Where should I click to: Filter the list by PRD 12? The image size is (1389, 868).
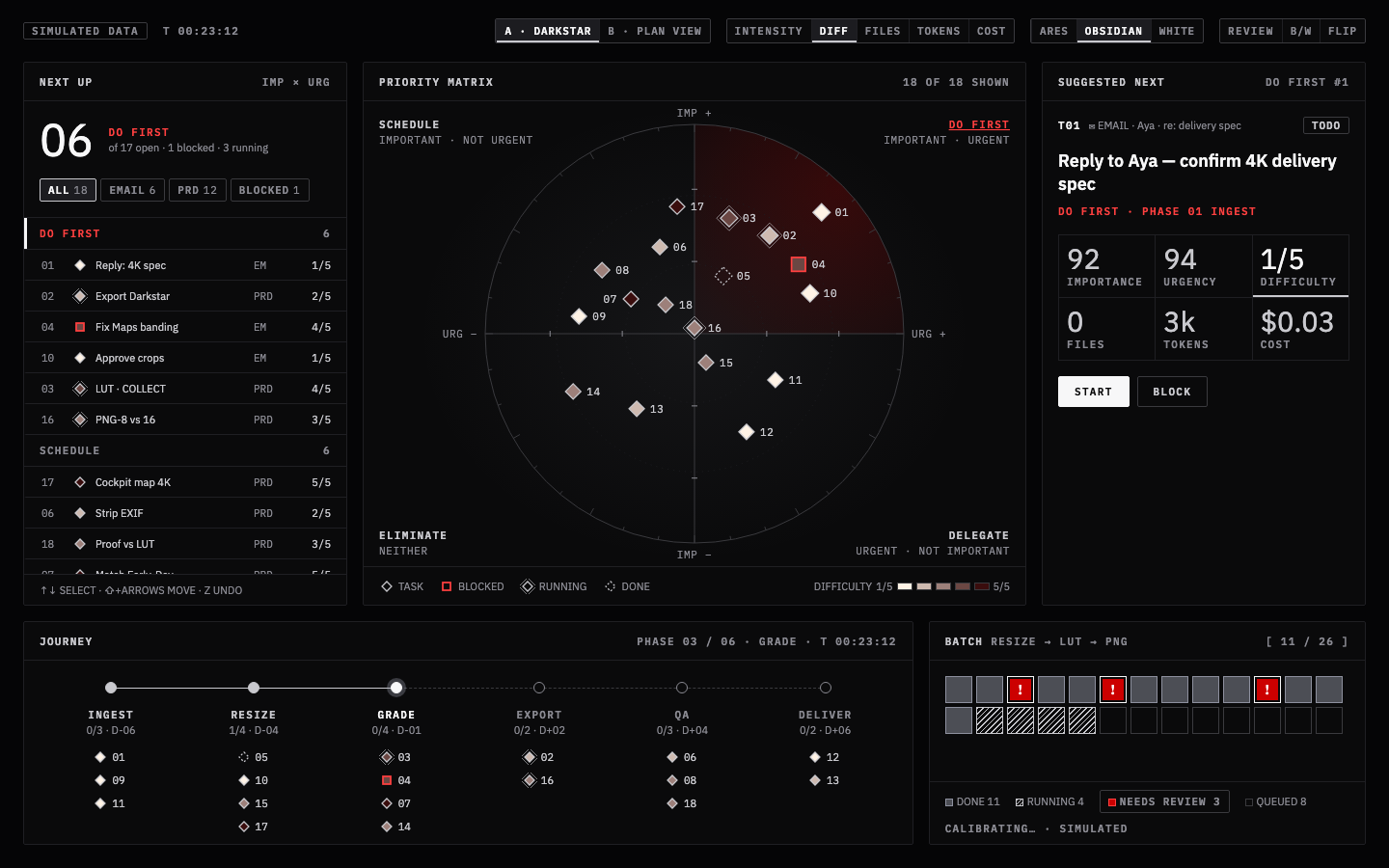[198, 190]
